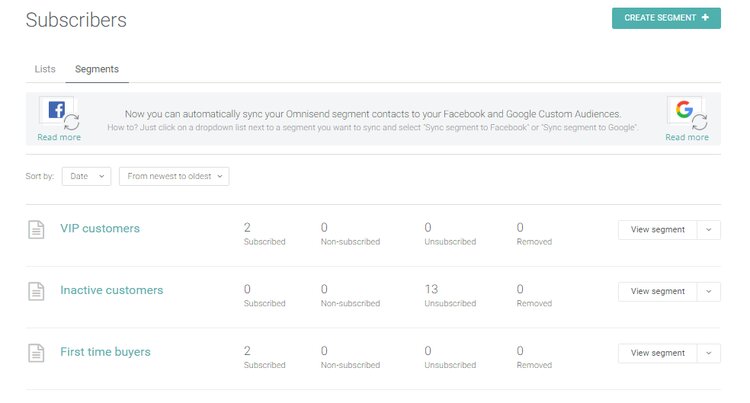This screenshot has height=403, width=750.
Task: Click the Google sync icon
Action: click(x=686, y=112)
